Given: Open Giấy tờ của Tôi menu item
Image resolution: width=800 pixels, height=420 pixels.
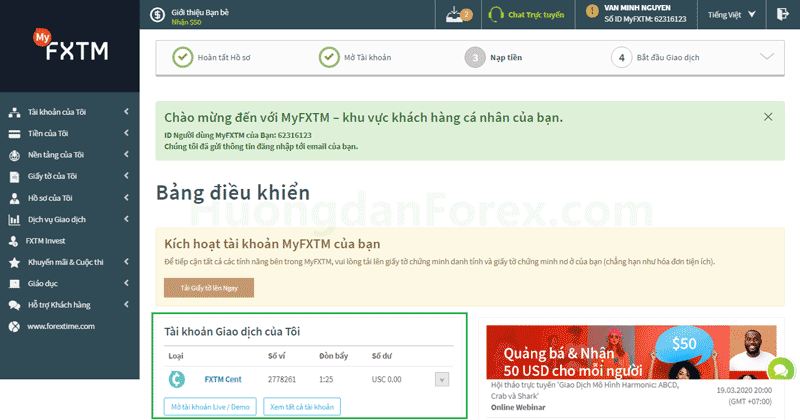Looking at the screenshot, I should (52, 177).
